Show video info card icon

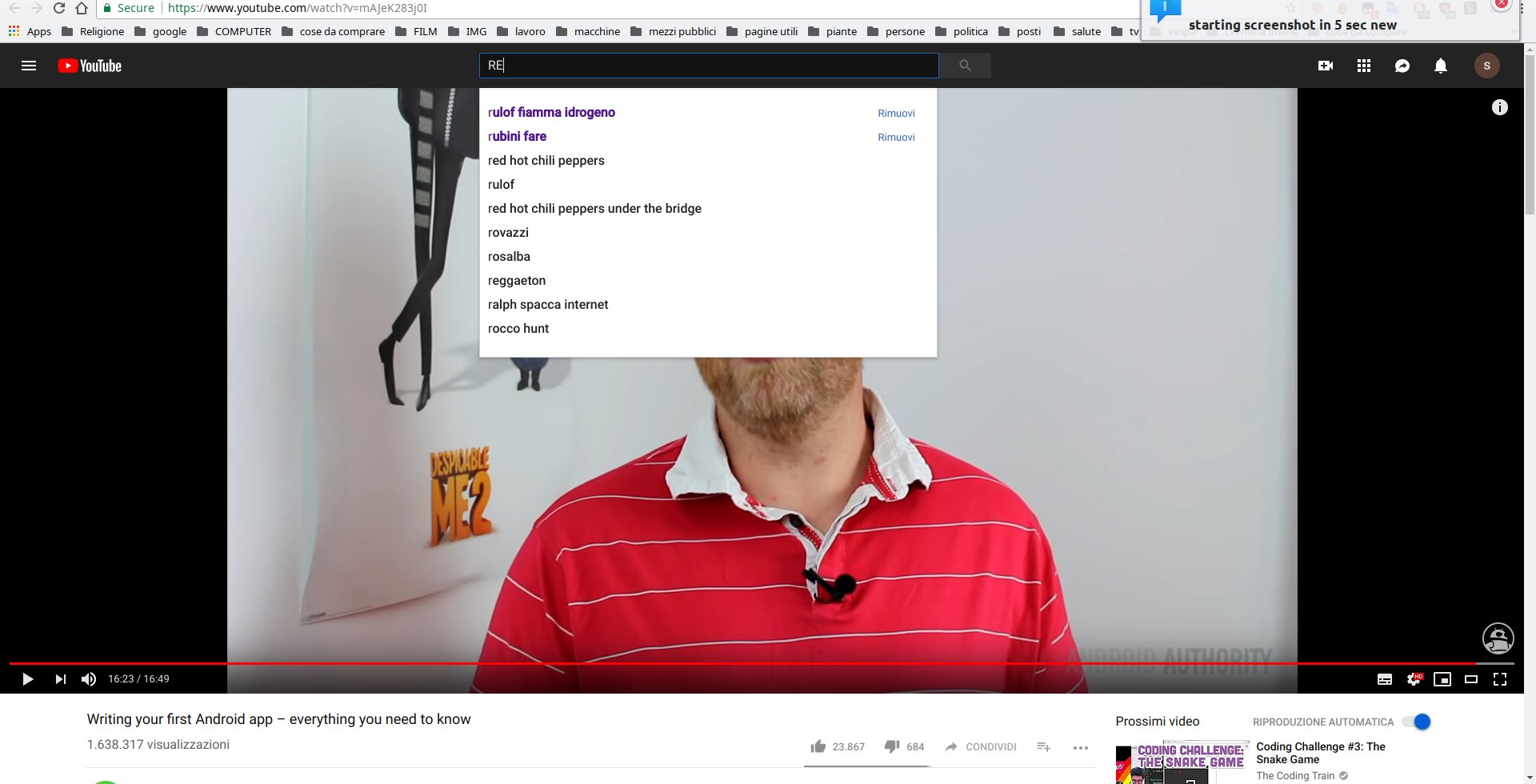click(1500, 107)
